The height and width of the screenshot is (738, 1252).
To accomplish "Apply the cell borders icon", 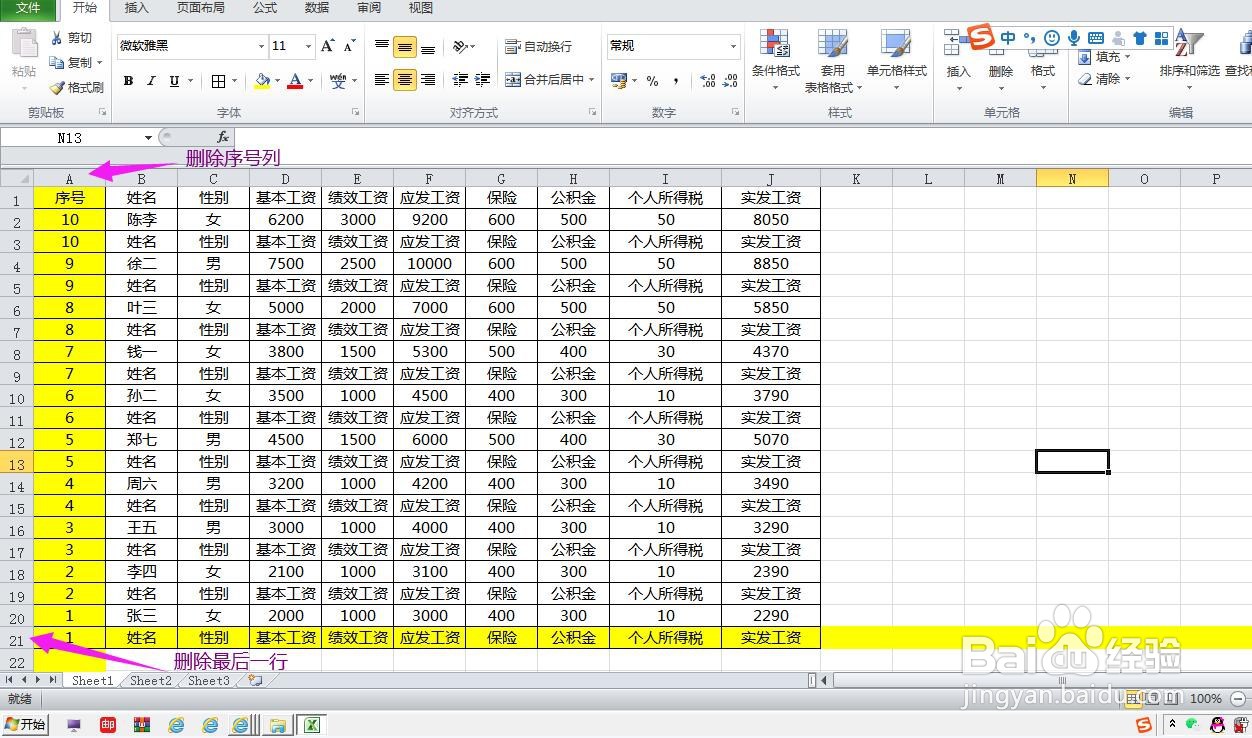I will (x=219, y=81).
